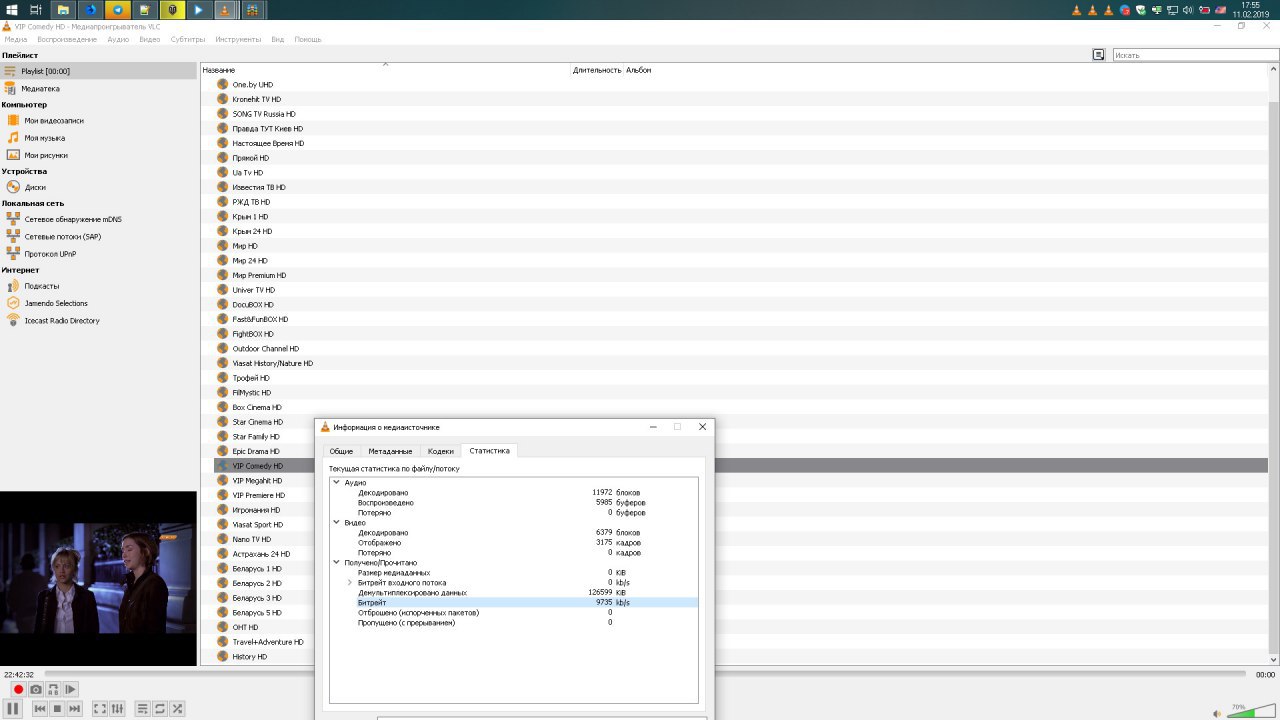Open the Telegram taskbar icon

(118, 10)
